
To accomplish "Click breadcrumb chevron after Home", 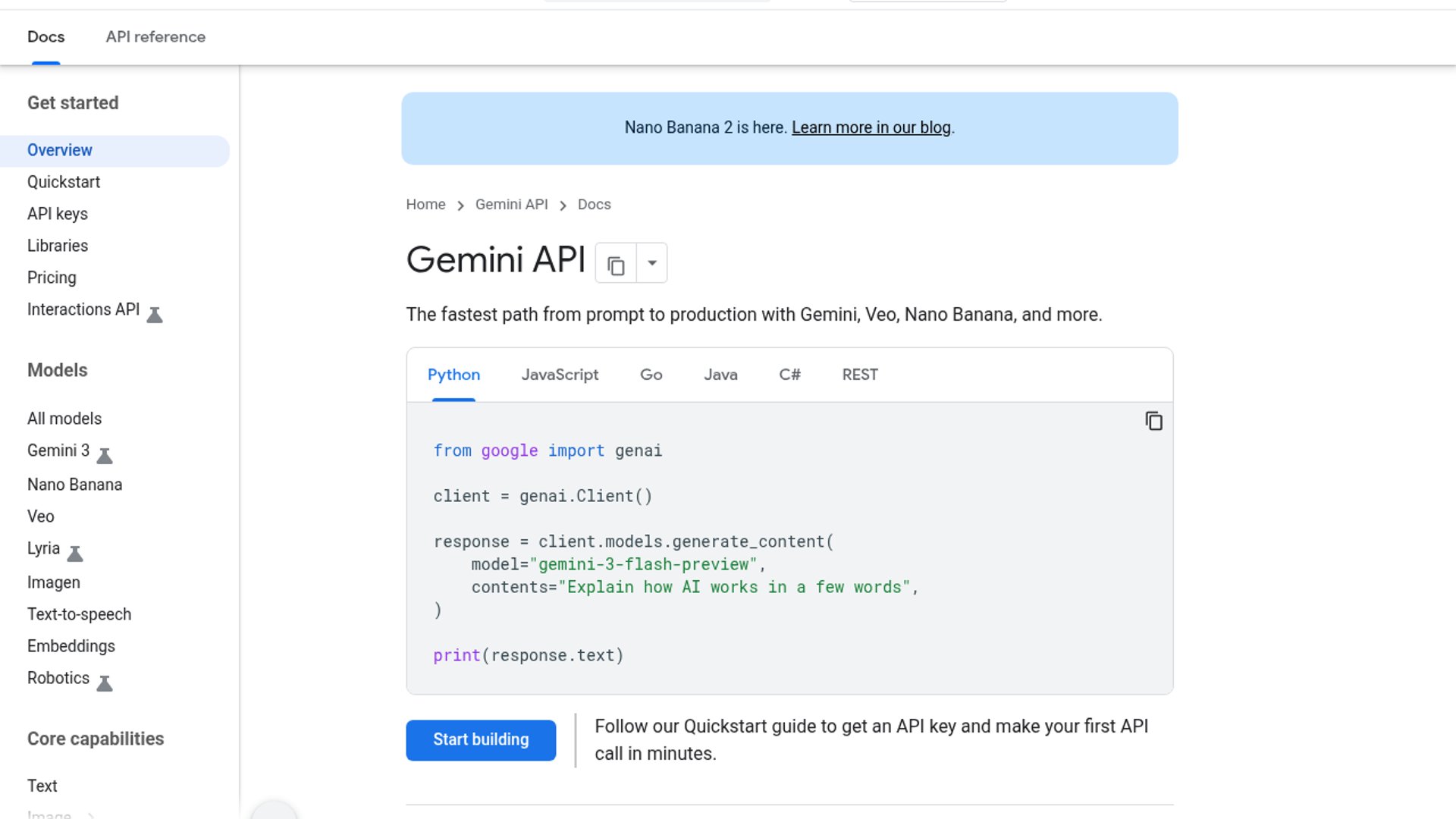I will click(460, 206).
